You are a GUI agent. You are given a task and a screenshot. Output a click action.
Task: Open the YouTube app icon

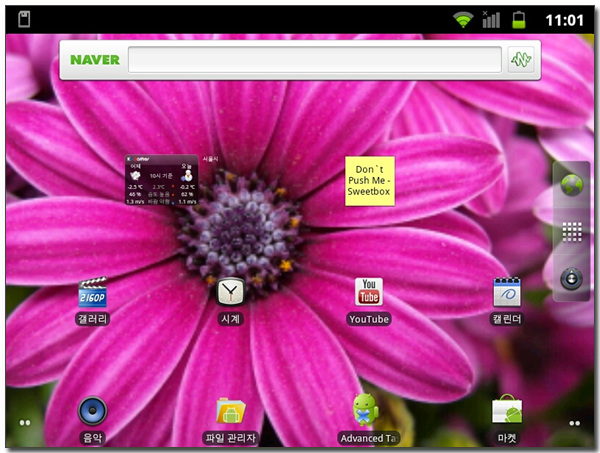point(368,292)
